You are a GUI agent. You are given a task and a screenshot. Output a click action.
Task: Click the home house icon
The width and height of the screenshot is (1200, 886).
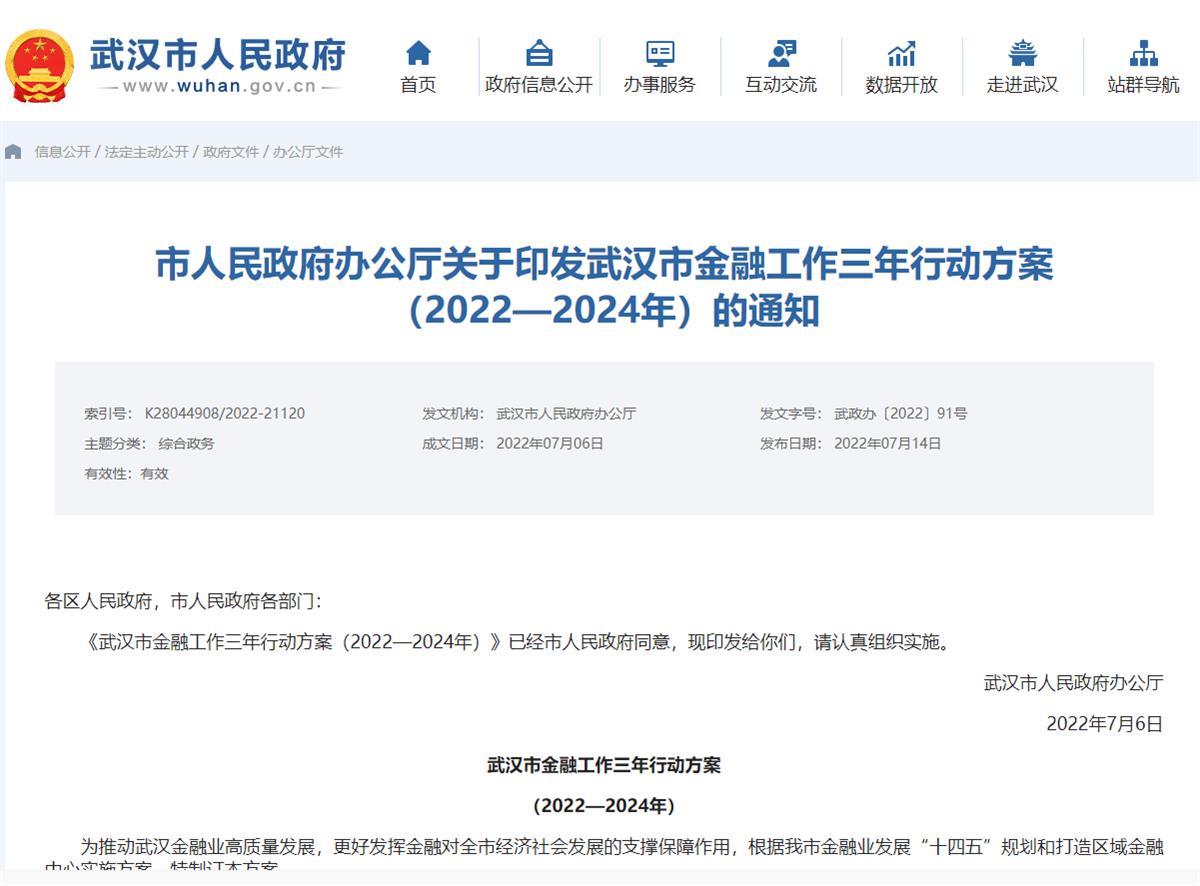pos(418,53)
